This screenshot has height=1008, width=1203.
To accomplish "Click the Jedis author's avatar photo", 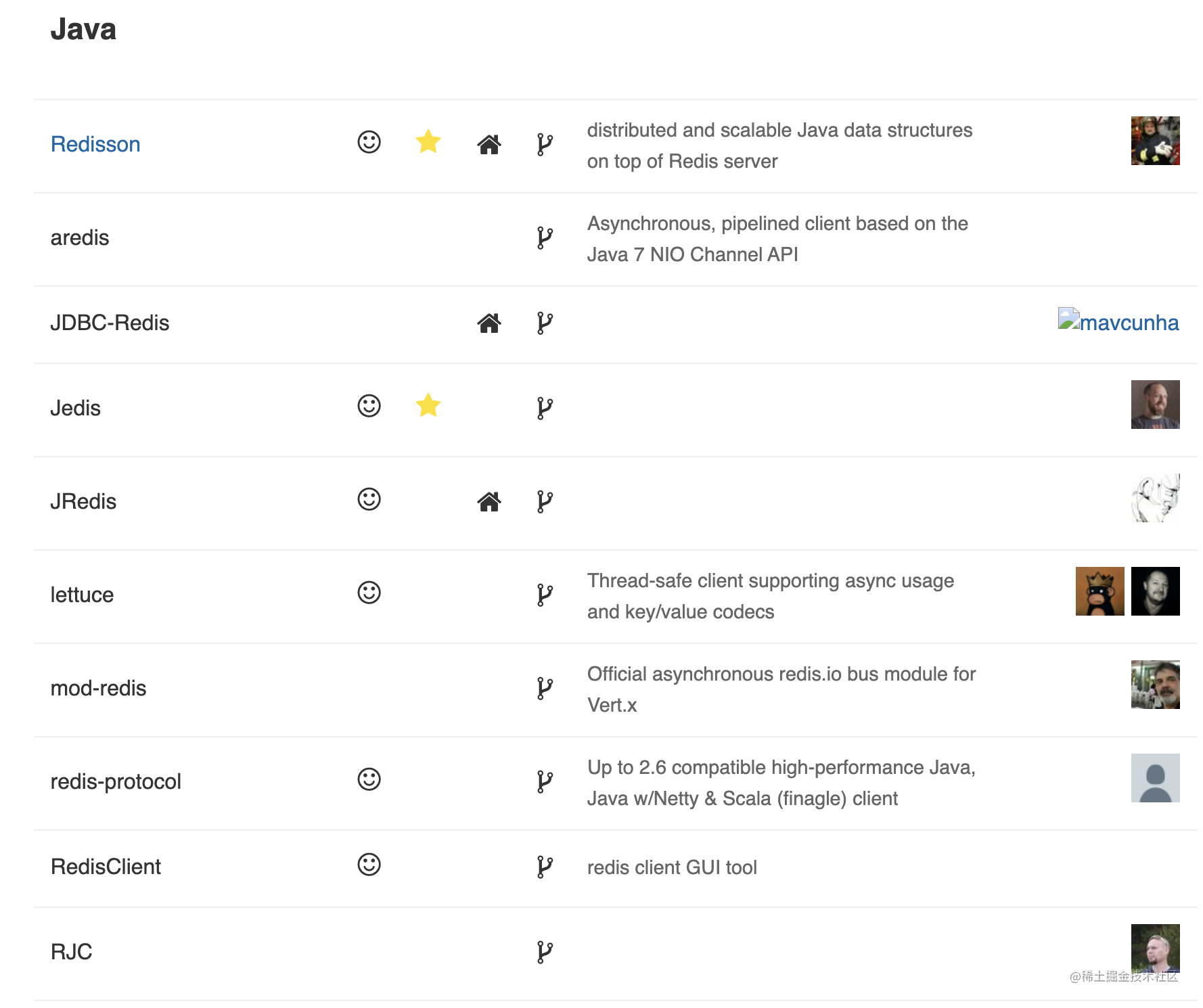I will tap(1156, 405).
